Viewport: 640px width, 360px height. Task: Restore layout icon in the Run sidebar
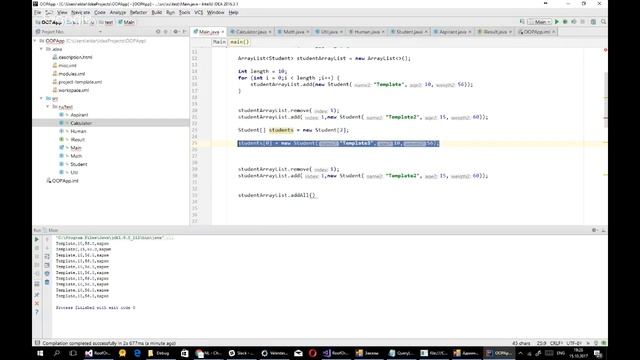[37, 284]
